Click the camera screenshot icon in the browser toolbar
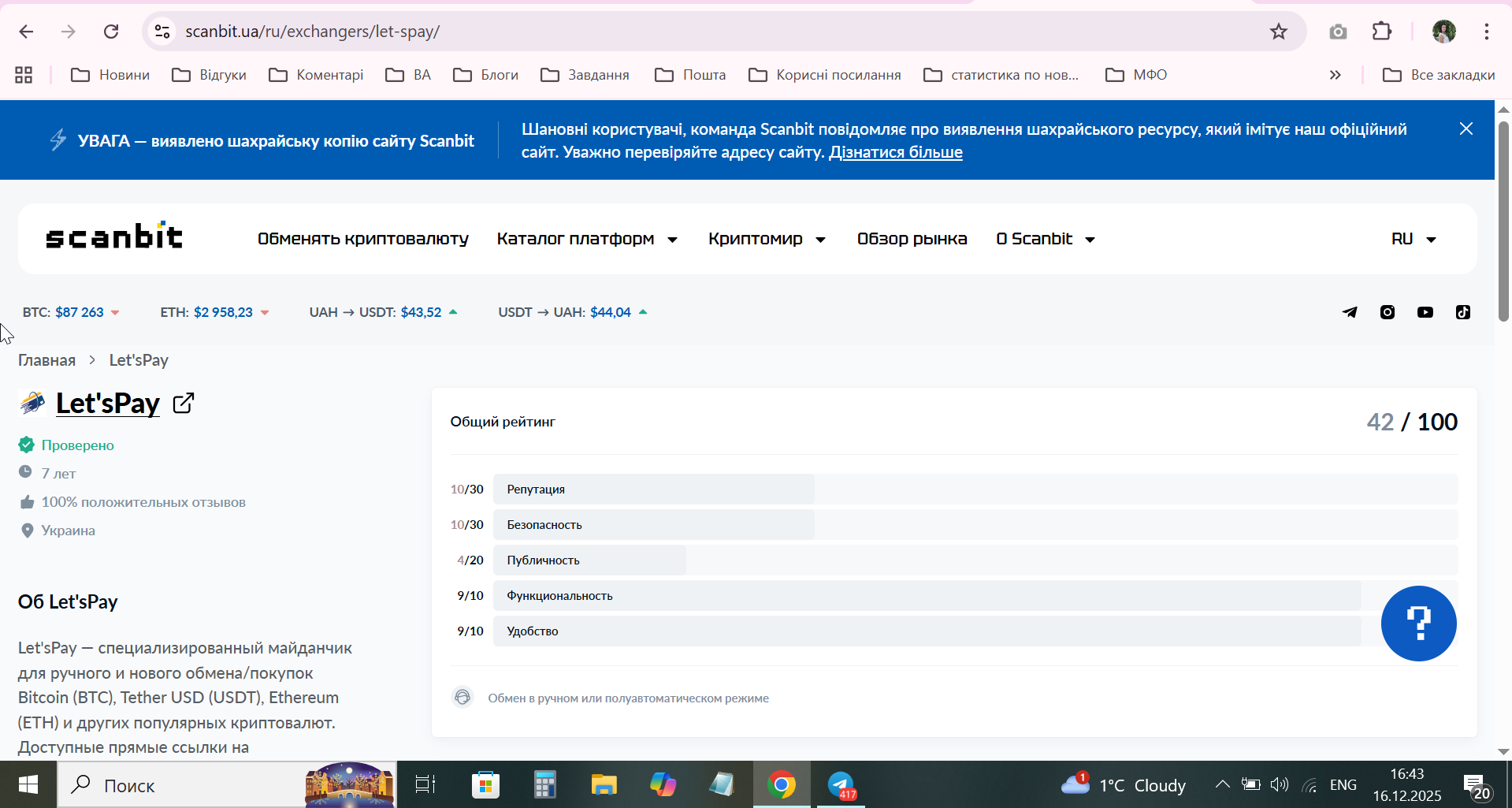Image resolution: width=1512 pixels, height=808 pixels. (x=1338, y=32)
